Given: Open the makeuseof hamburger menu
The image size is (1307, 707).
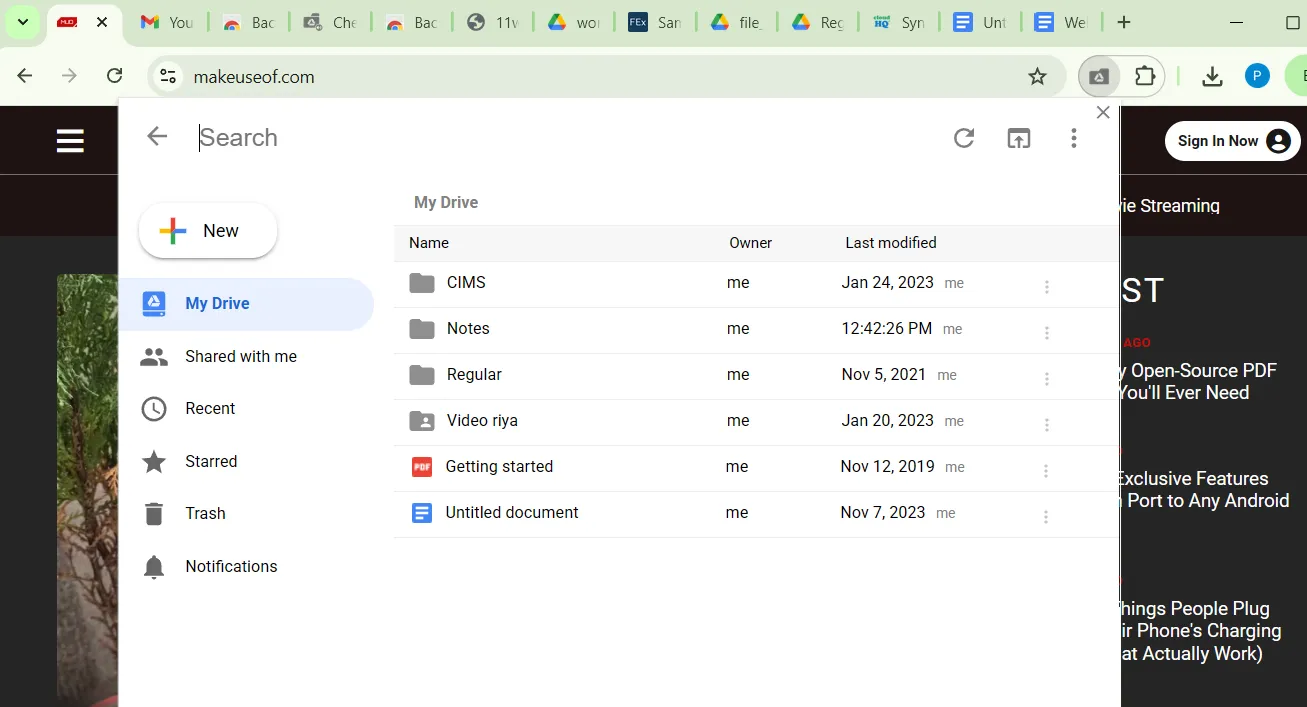Looking at the screenshot, I should [70, 140].
